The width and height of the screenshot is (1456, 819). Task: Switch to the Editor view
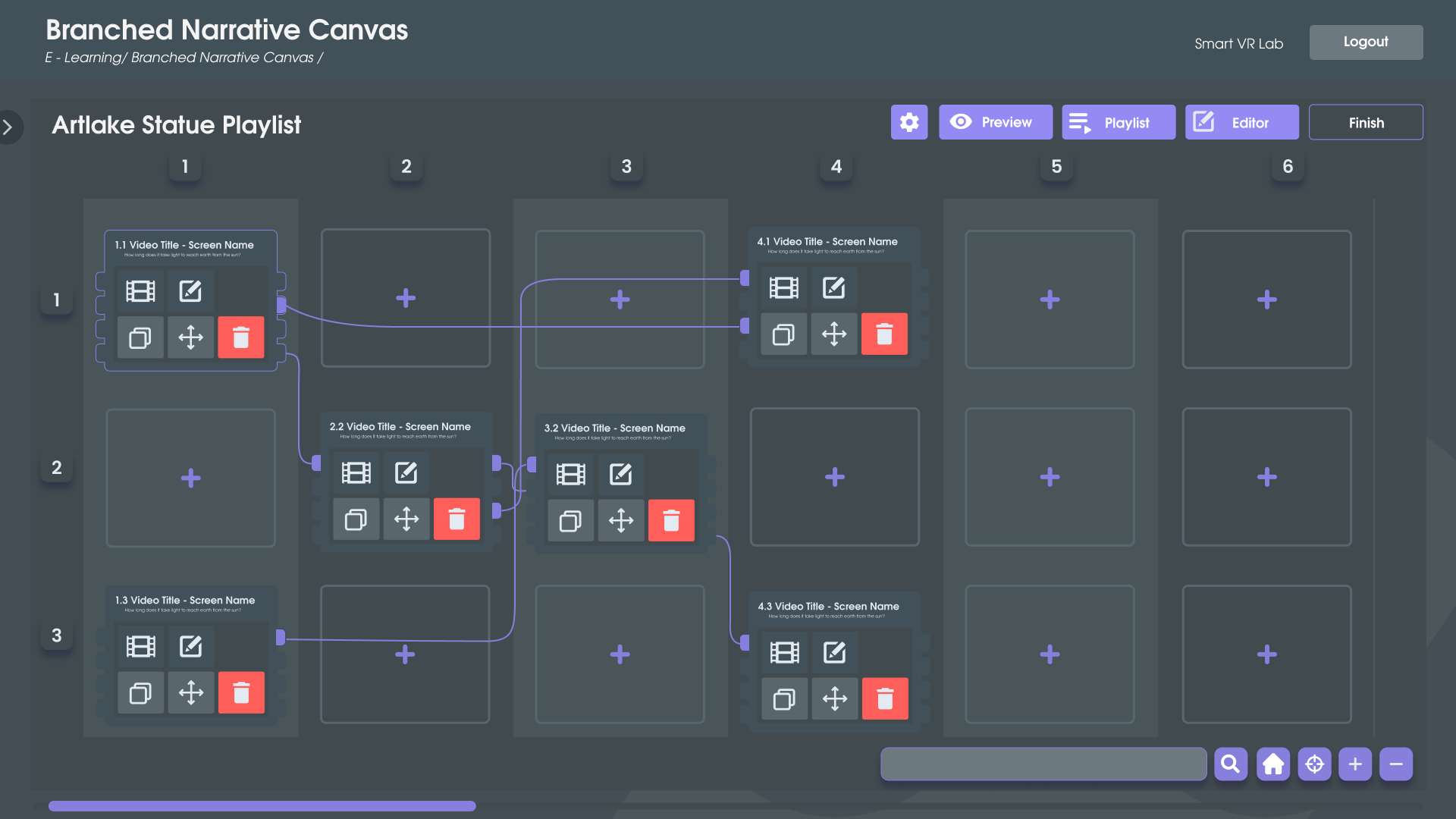(x=1241, y=122)
